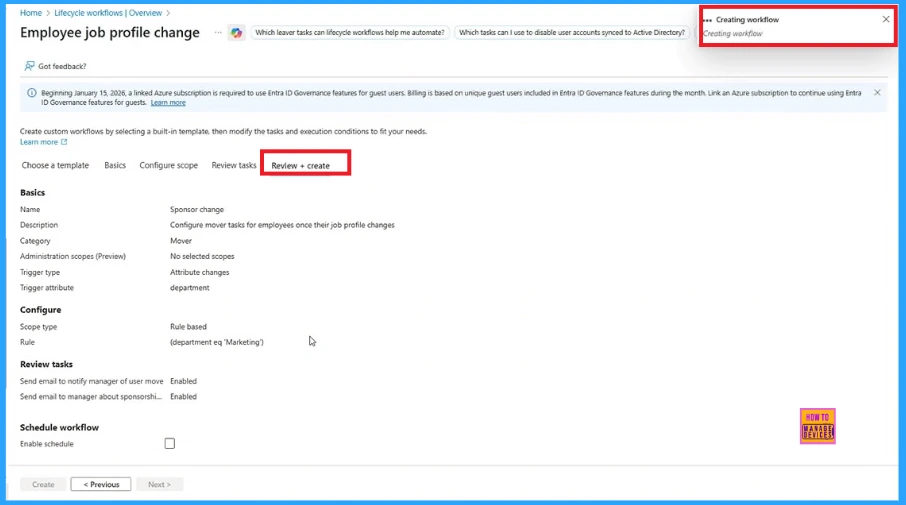Click the 'Employee job profile change' page title

coord(110,32)
